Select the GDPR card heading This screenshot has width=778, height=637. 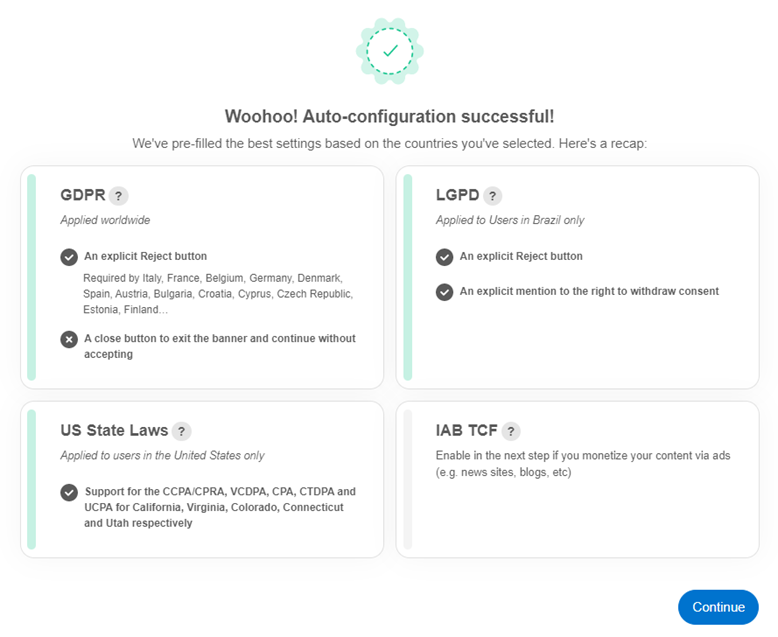83,195
